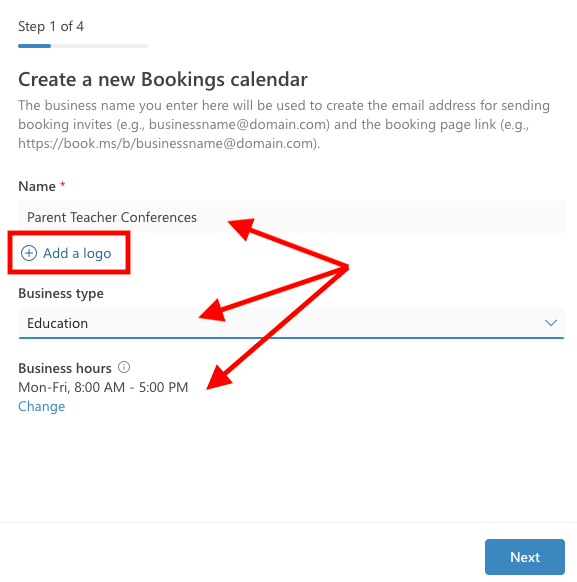Click the Change link under Business hours

click(42, 406)
